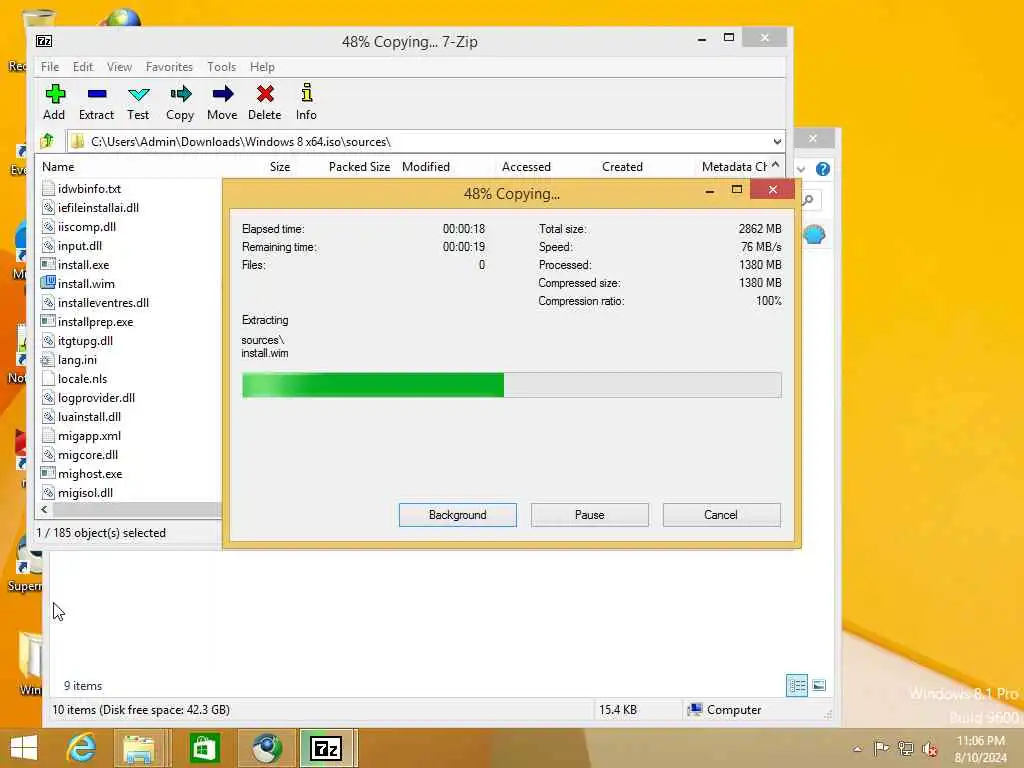This screenshot has width=1024, height=768.
Task: Maximize the 48% Copying dialog
Action: (737, 189)
